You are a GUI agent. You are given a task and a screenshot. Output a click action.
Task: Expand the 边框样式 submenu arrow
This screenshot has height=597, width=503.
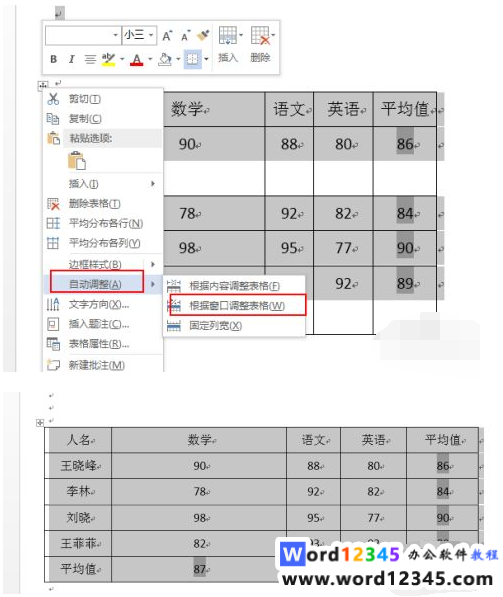(153, 264)
